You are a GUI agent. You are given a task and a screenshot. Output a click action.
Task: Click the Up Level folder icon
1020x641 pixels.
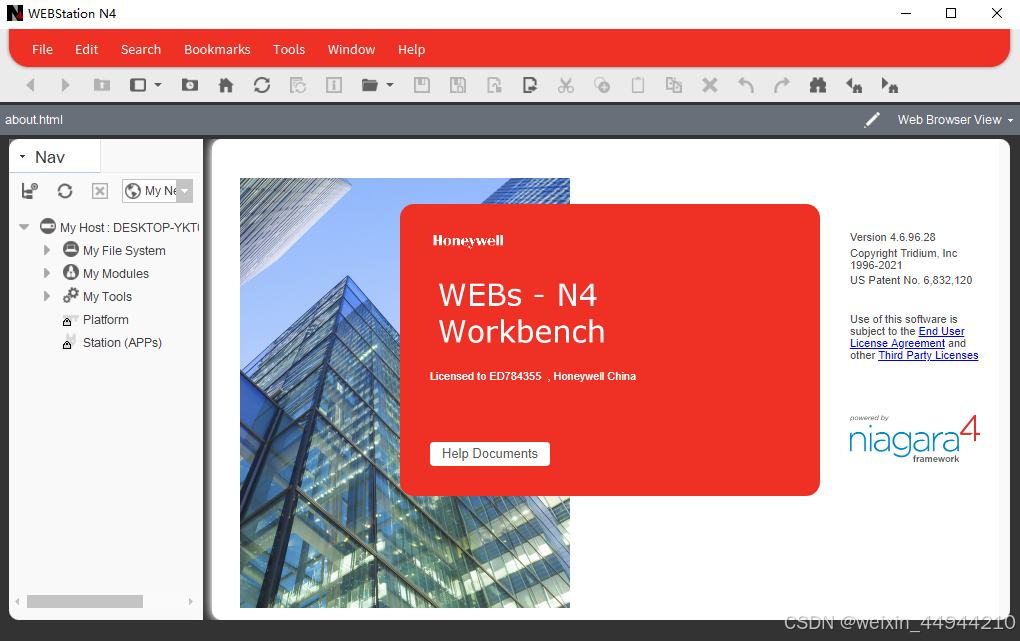pyautogui.click(x=101, y=85)
